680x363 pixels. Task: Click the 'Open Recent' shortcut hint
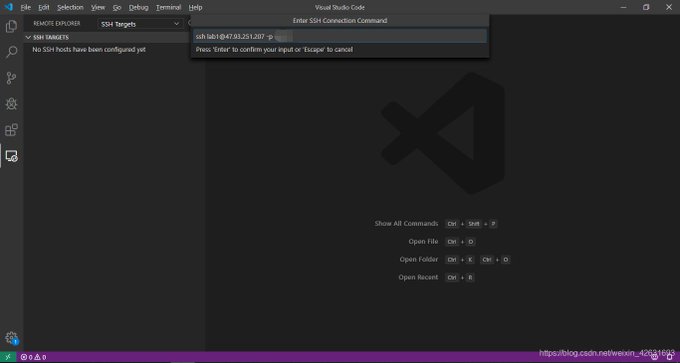(x=418, y=277)
